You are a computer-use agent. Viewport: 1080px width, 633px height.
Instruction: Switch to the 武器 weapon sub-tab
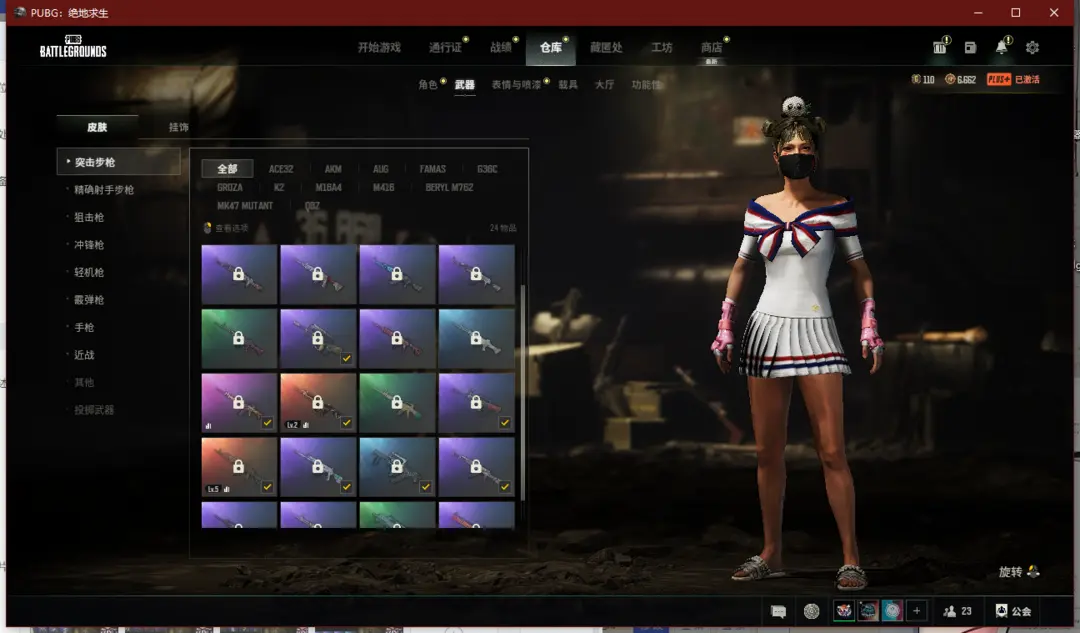pyautogui.click(x=464, y=85)
